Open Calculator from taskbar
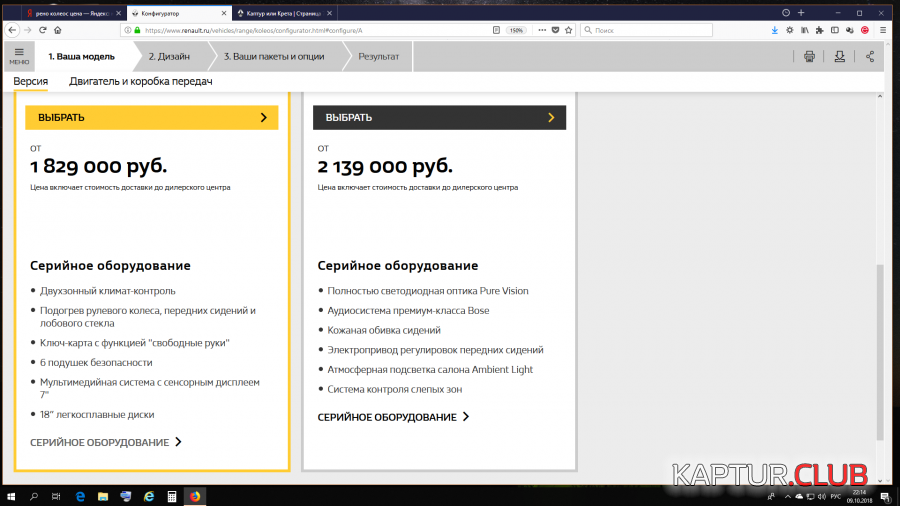This screenshot has width=900, height=506. pyautogui.click(x=172, y=496)
